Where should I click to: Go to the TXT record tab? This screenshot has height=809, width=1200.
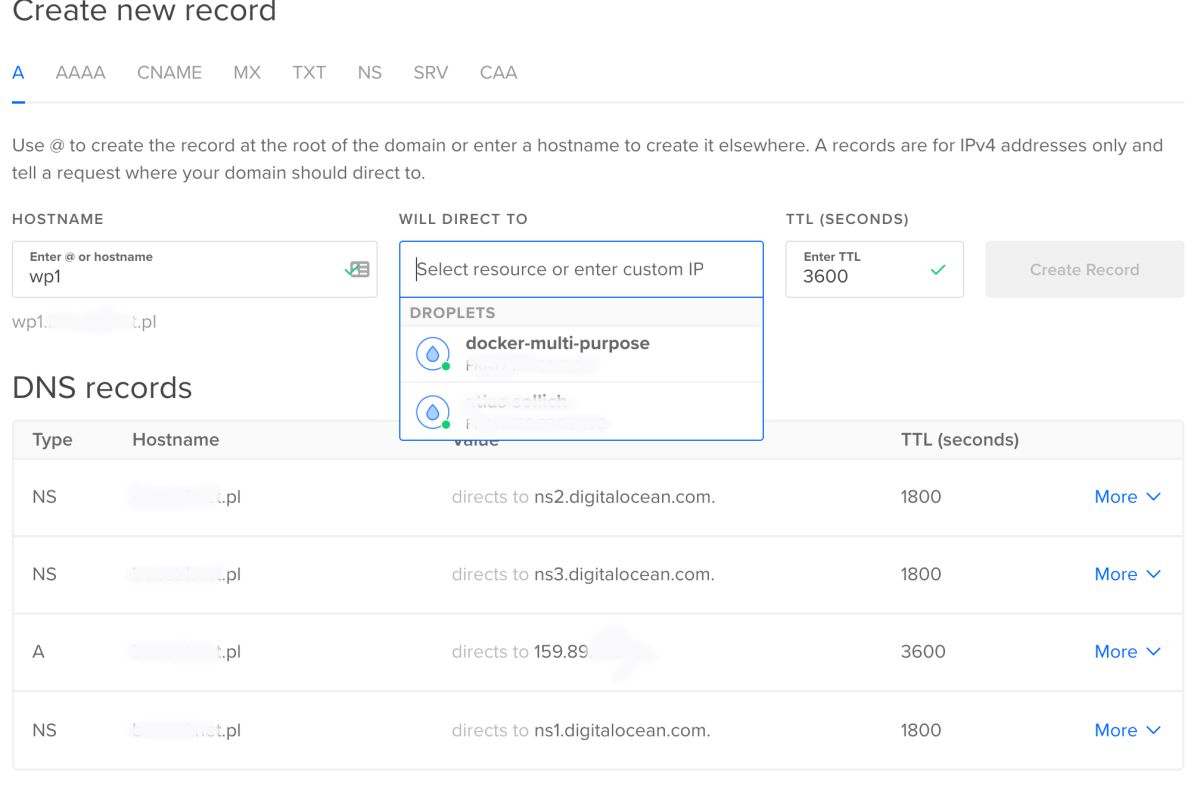tap(309, 73)
